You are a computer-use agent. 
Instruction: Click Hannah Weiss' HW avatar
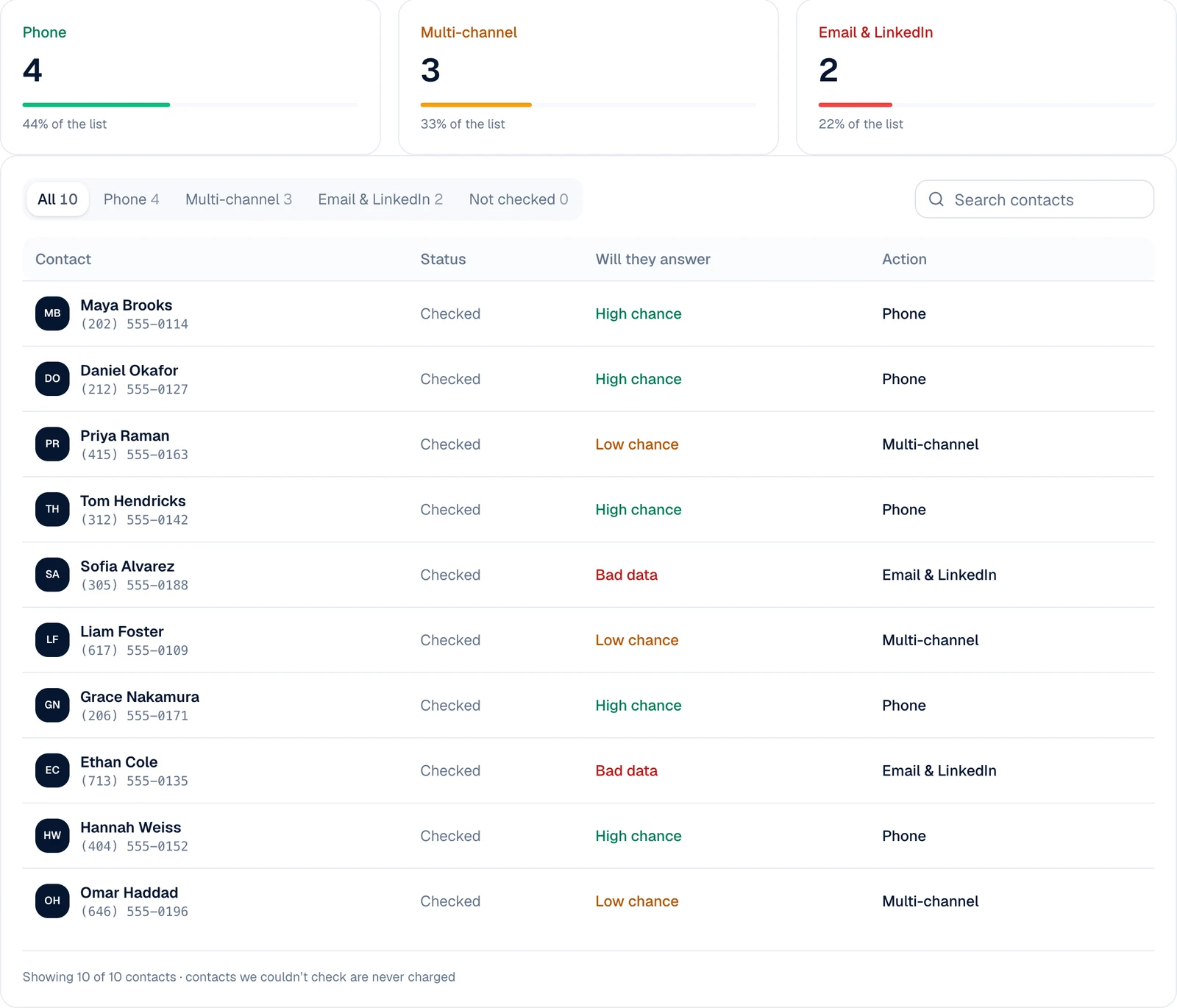(52, 836)
